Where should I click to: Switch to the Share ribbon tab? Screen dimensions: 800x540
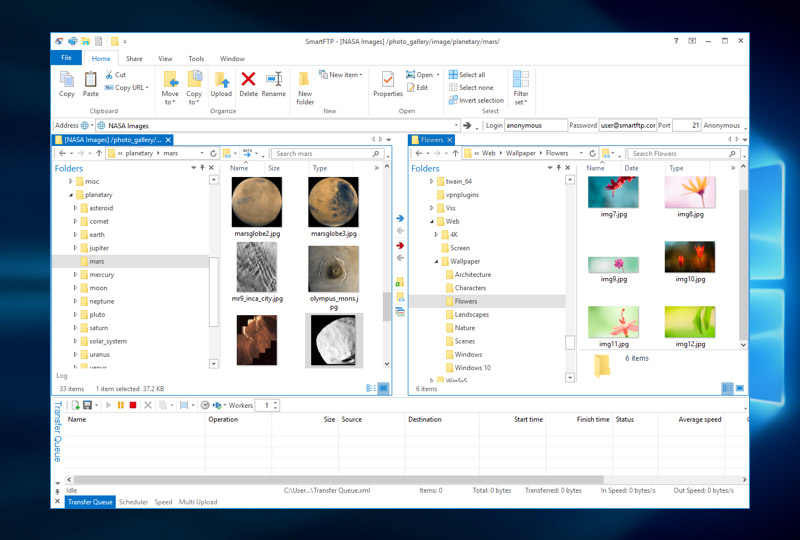134,59
